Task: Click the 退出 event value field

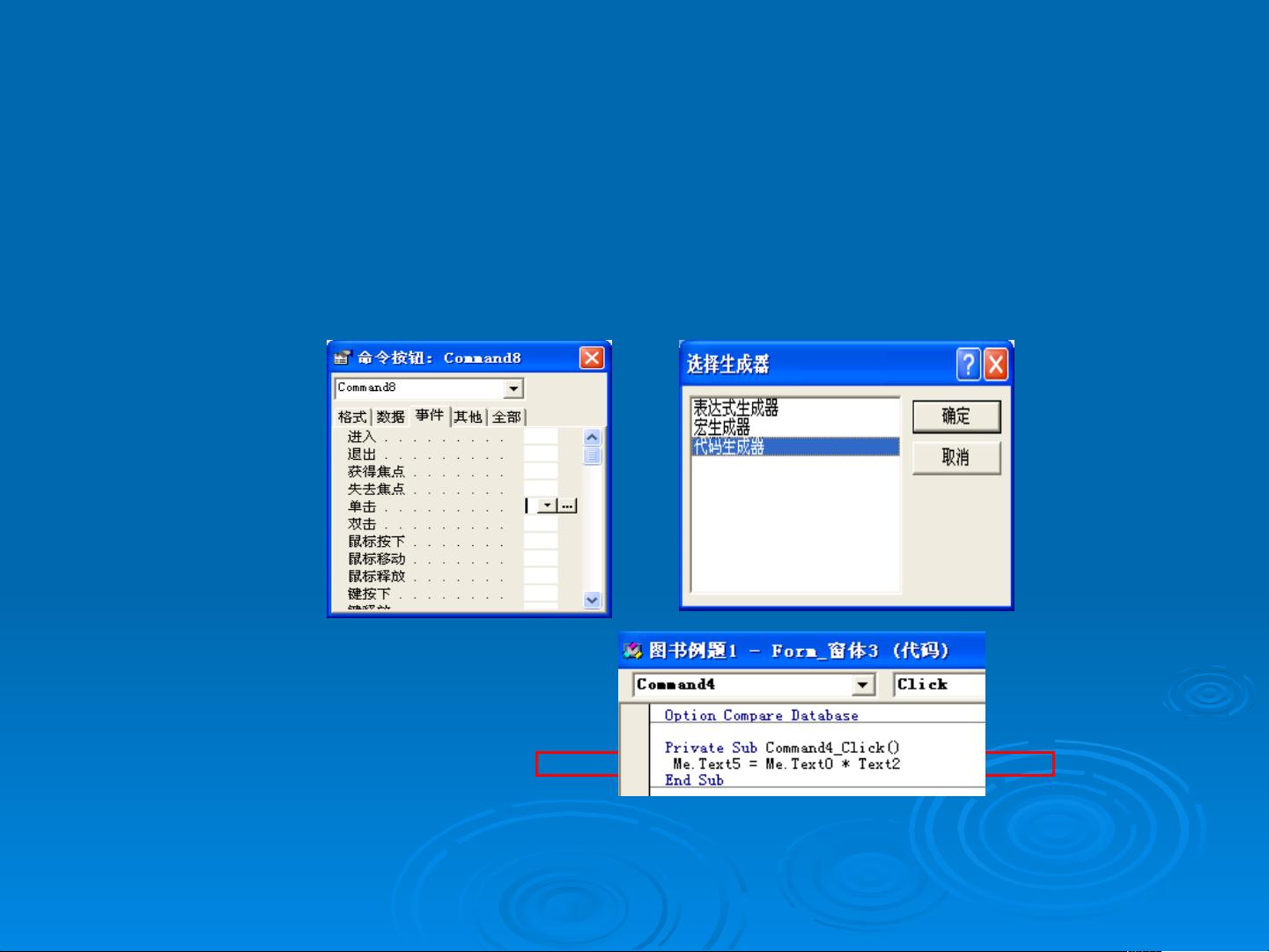Action: click(541, 454)
